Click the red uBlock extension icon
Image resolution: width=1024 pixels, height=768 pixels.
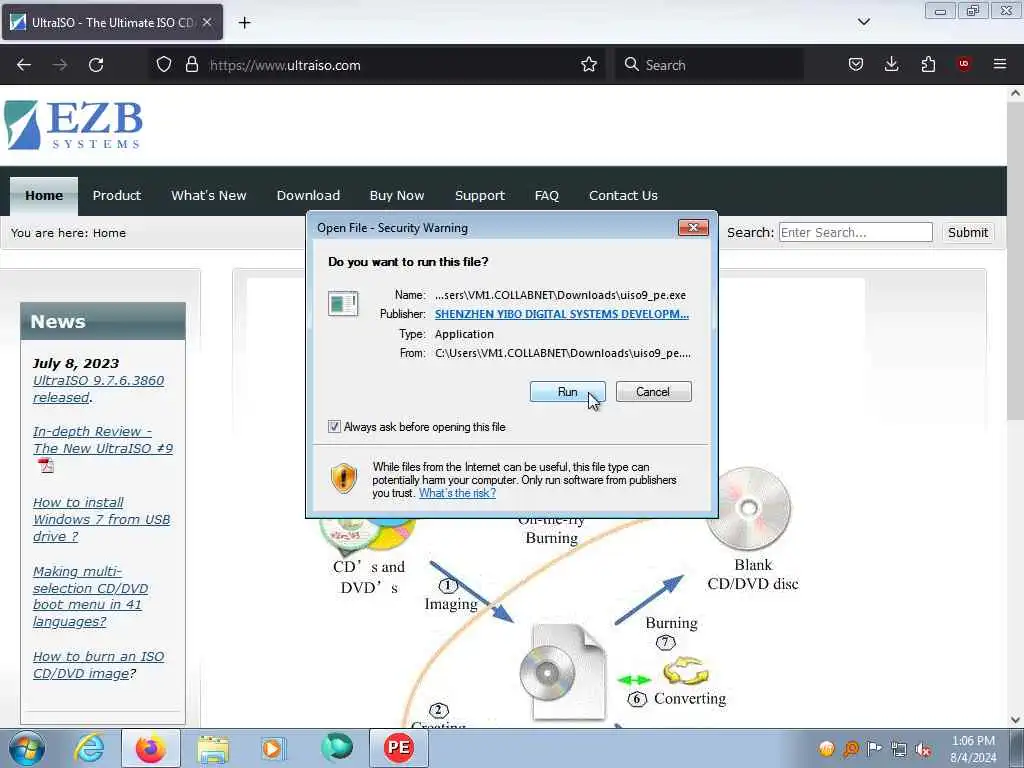pyautogui.click(x=963, y=64)
